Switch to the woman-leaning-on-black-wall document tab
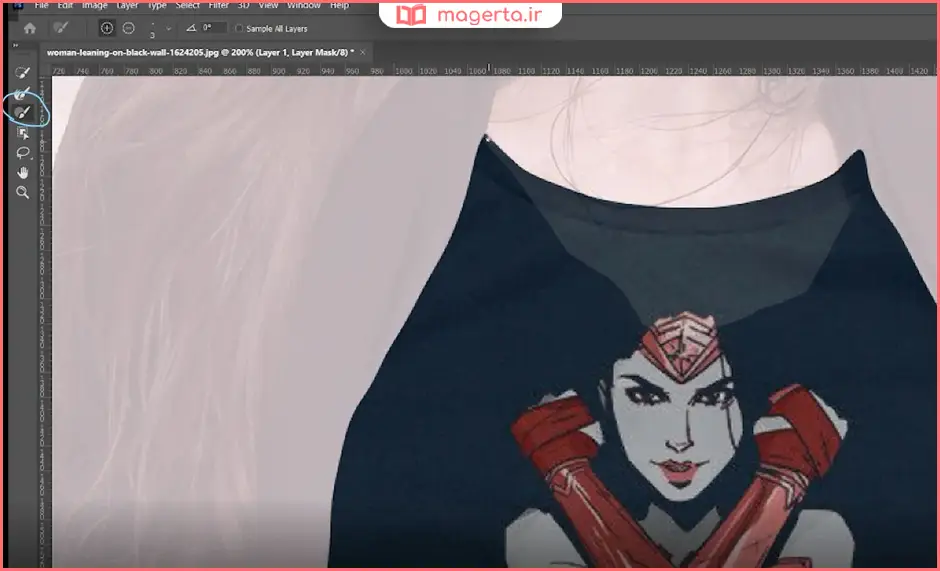The width and height of the screenshot is (940, 571). coord(200,53)
